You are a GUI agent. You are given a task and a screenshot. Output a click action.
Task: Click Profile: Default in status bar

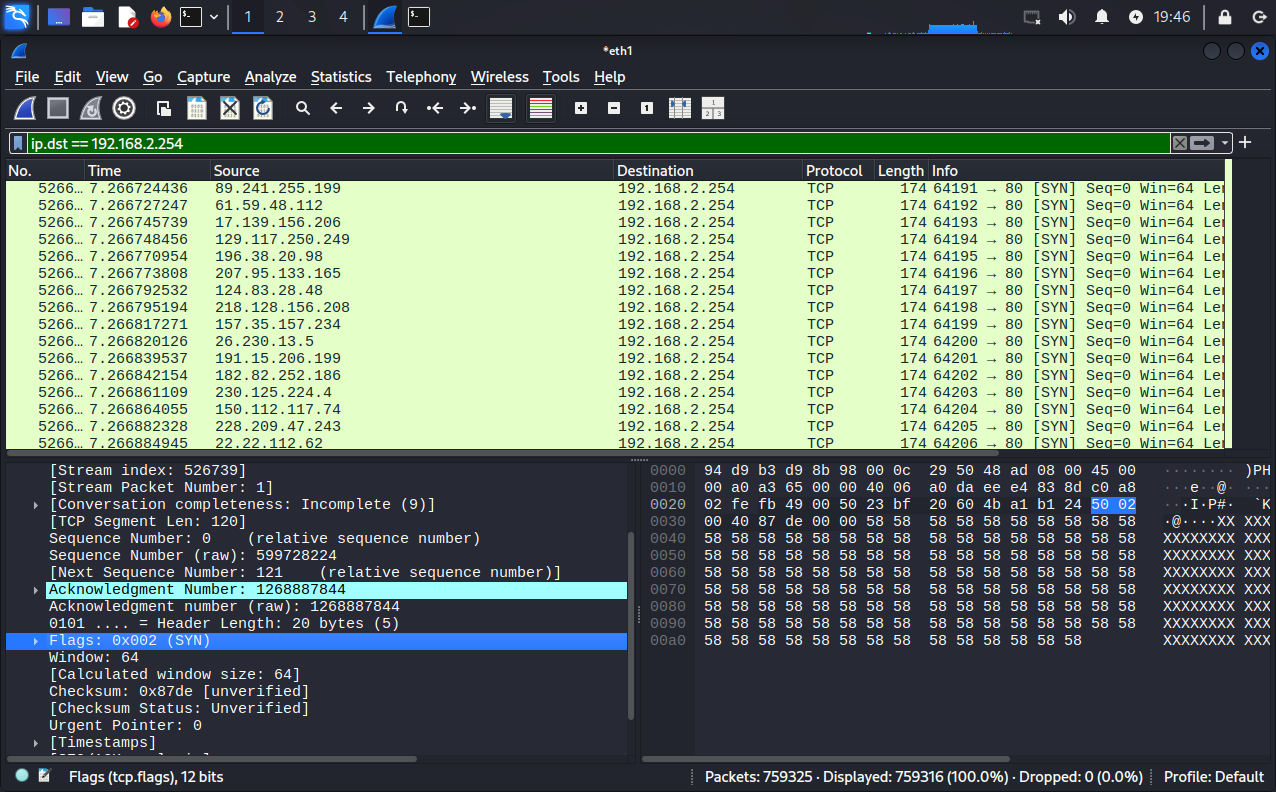pyautogui.click(x=1213, y=776)
